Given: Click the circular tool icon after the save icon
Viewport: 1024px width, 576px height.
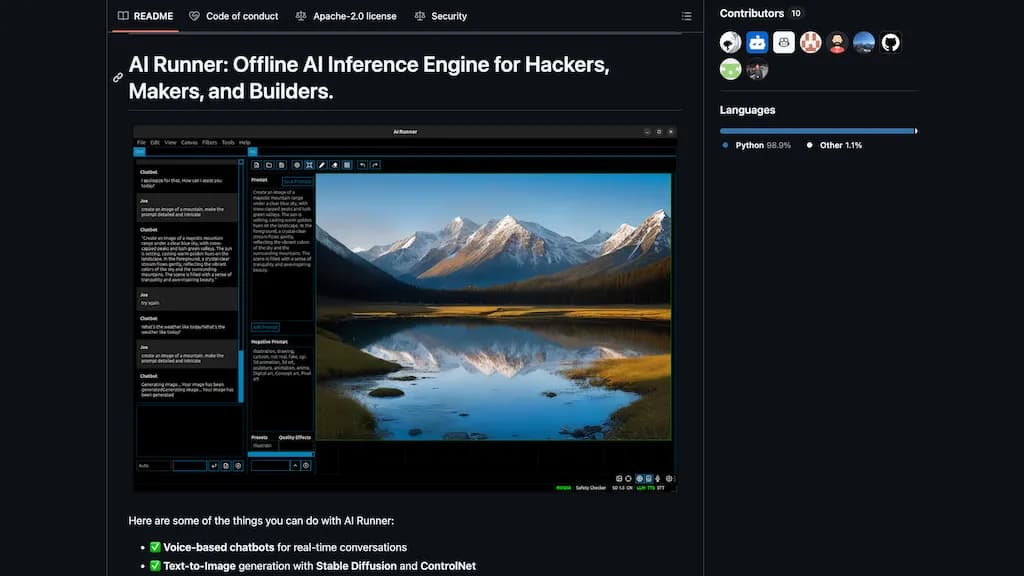Looking at the screenshot, I should [296, 165].
